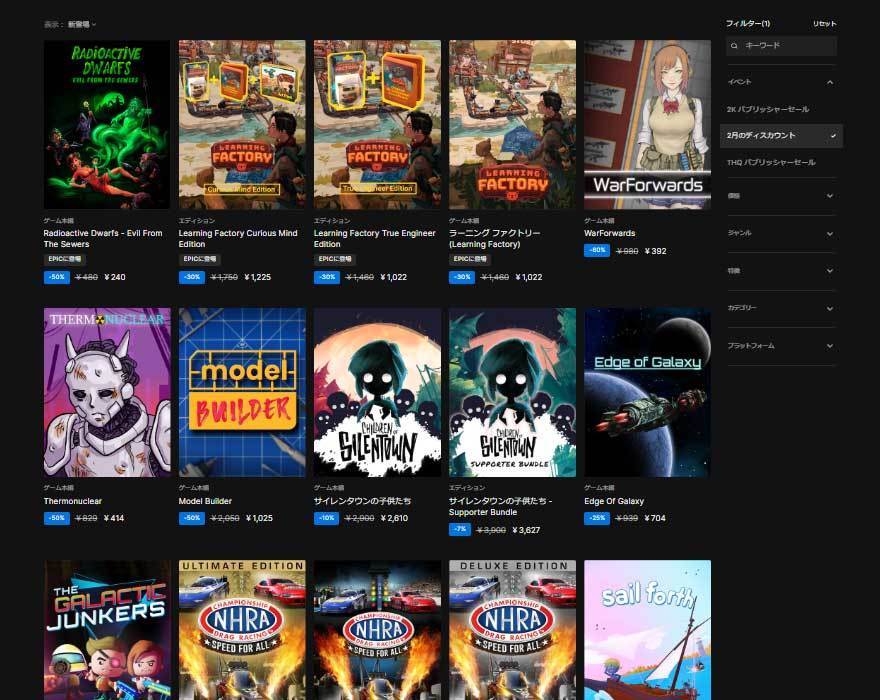Click the ¥1,025 price of Model Builder
Image resolution: width=880 pixels, height=700 pixels.
pyautogui.click(x=259, y=518)
